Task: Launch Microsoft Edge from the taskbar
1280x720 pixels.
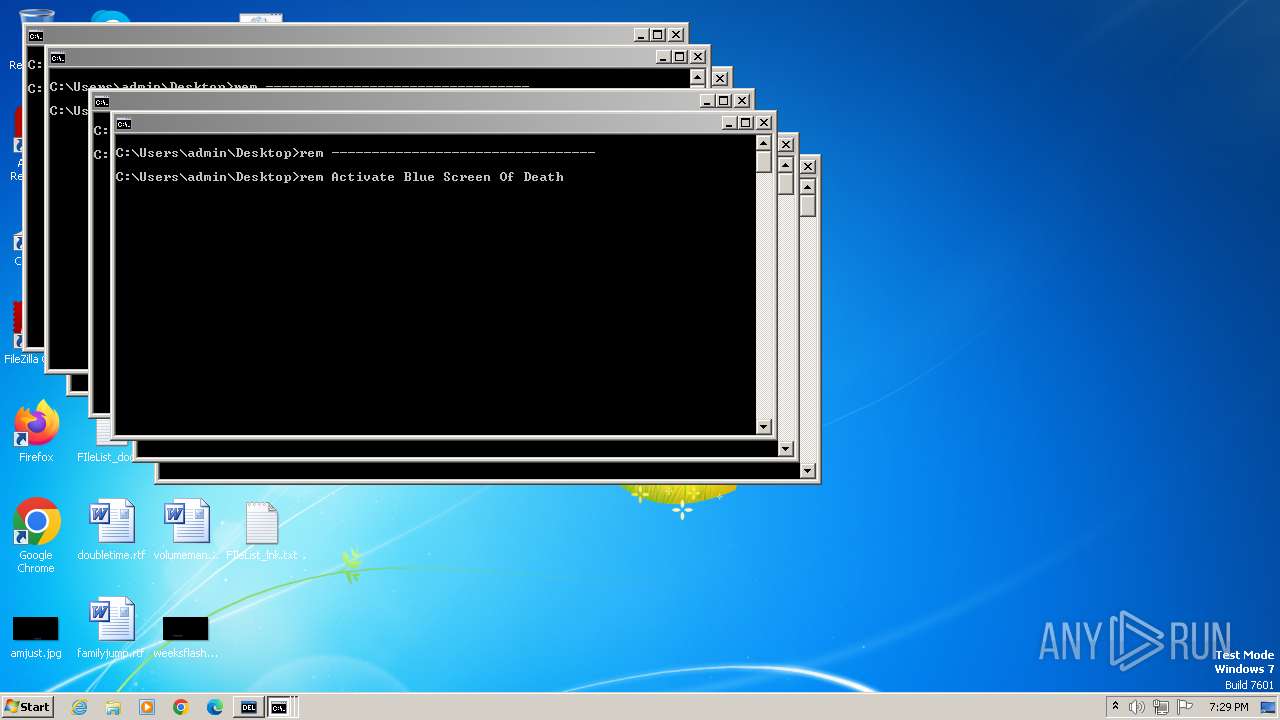Action: (x=215, y=707)
